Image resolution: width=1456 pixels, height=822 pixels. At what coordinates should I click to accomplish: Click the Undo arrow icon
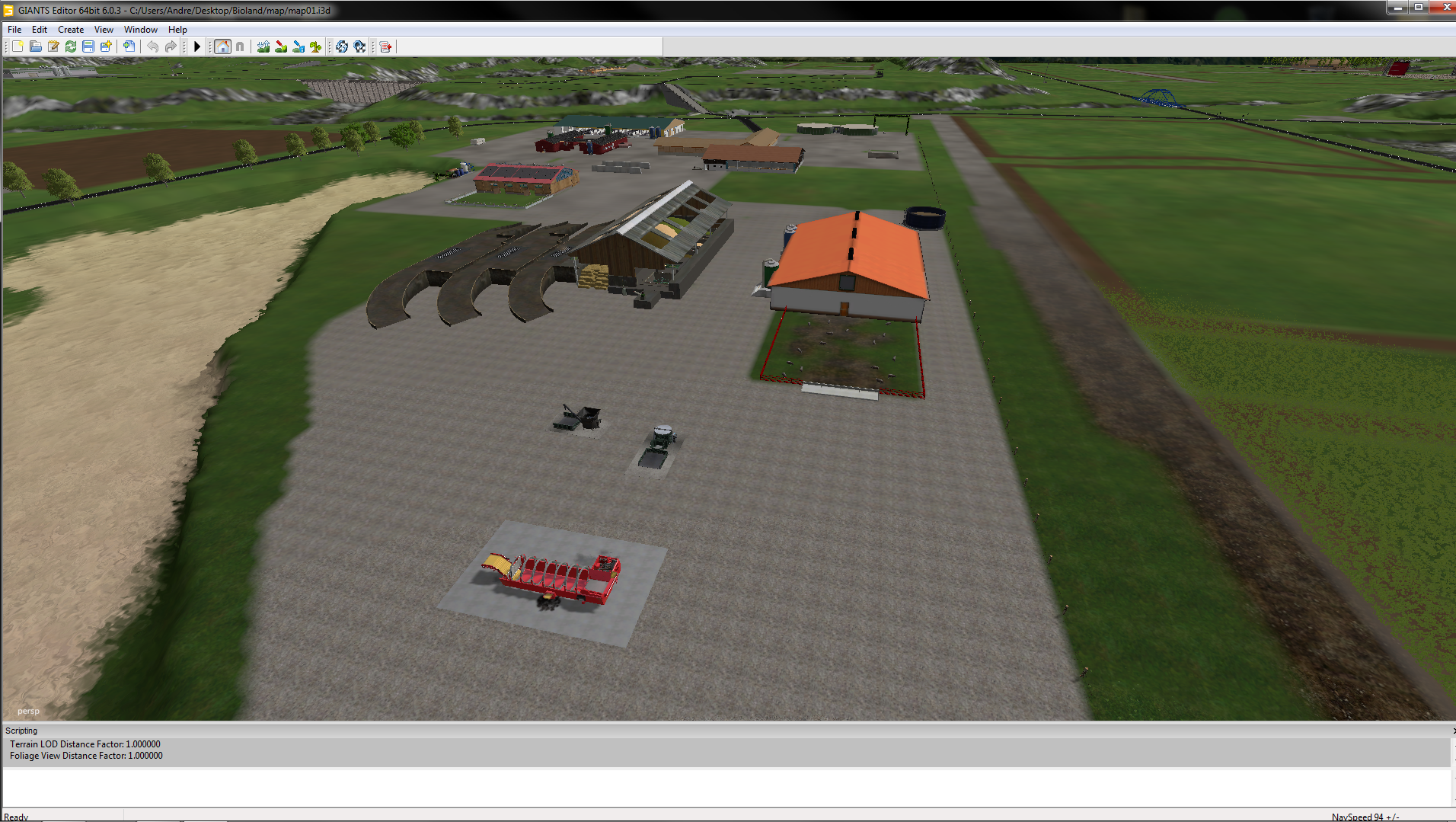(x=153, y=46)
